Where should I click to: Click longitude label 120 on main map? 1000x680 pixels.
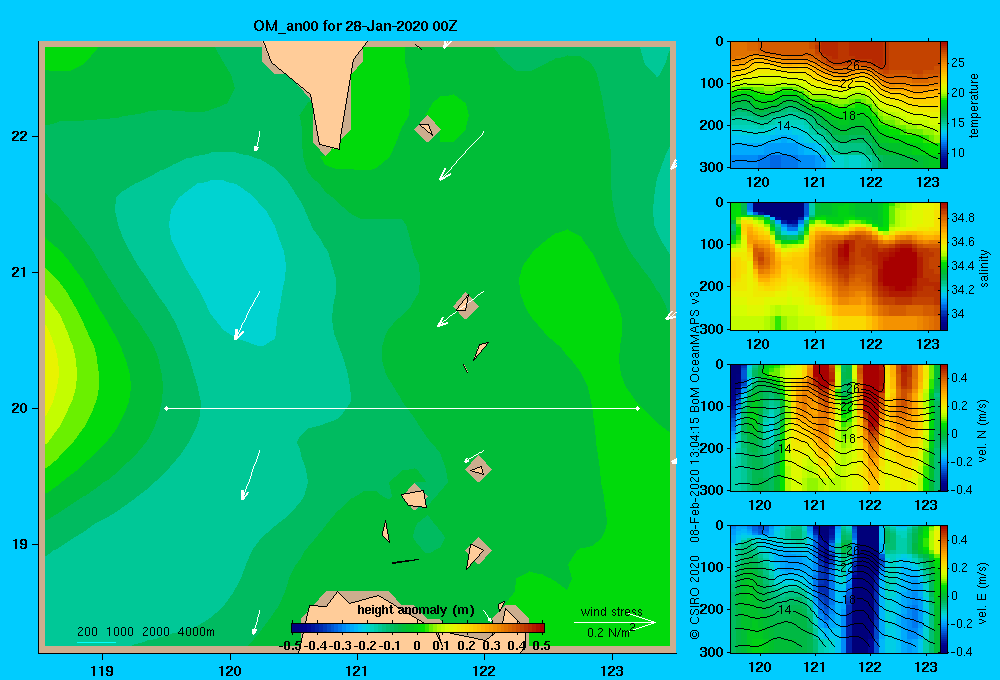point(230,670)
